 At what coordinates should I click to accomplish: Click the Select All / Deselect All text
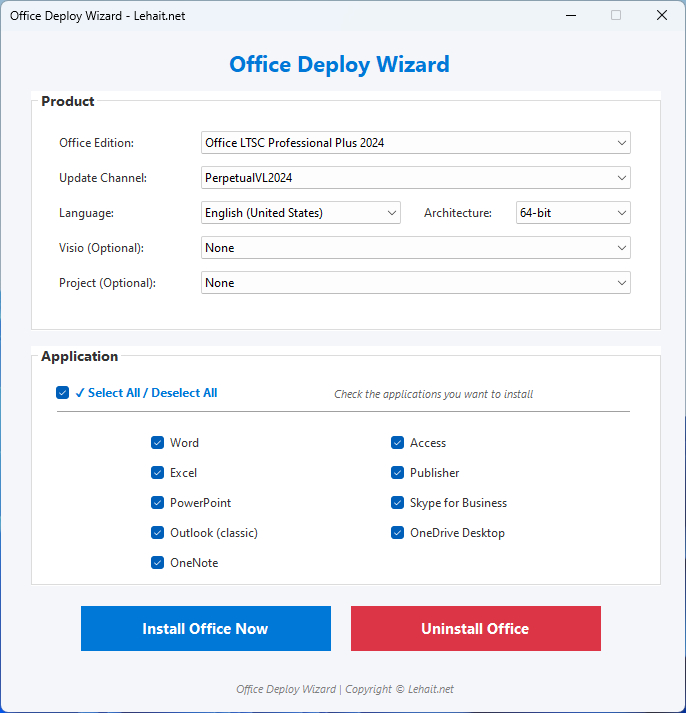pos(153,393)
